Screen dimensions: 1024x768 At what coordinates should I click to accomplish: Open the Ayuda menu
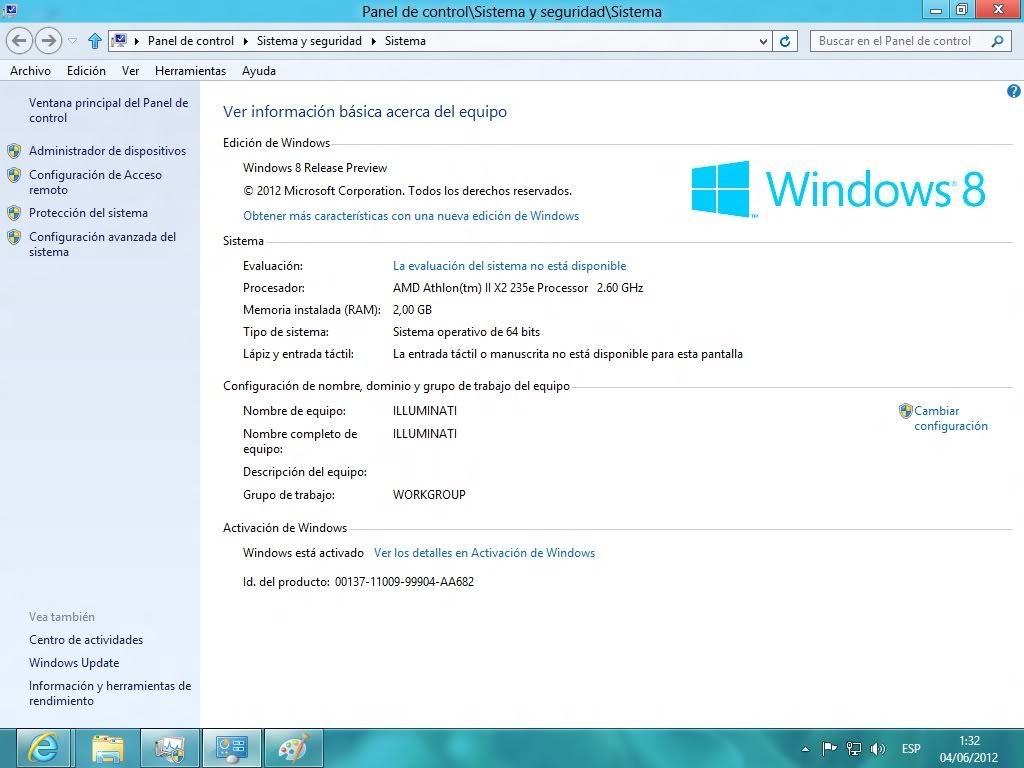[259, 71]
